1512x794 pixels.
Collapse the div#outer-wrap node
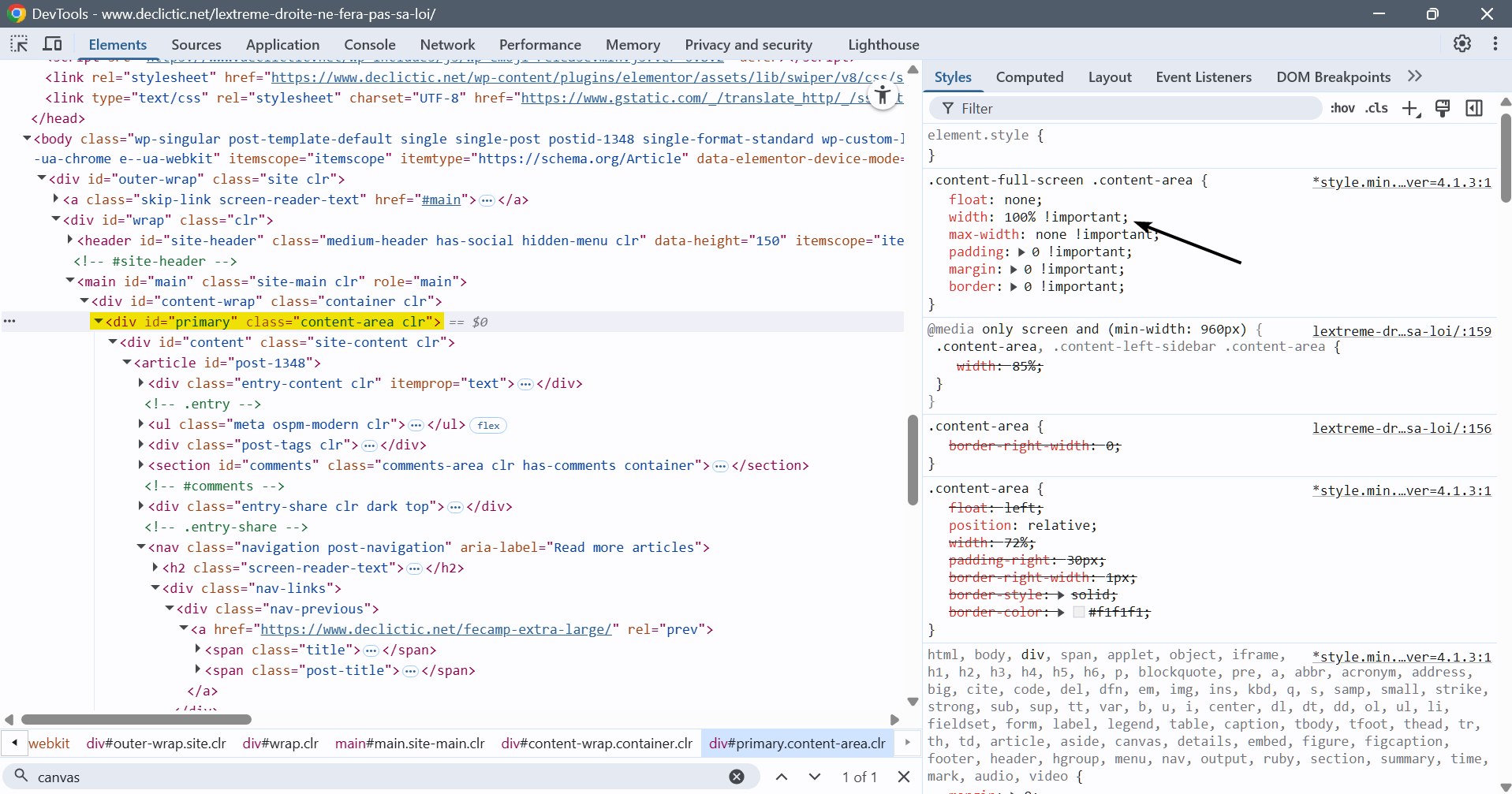click(42, 179)
